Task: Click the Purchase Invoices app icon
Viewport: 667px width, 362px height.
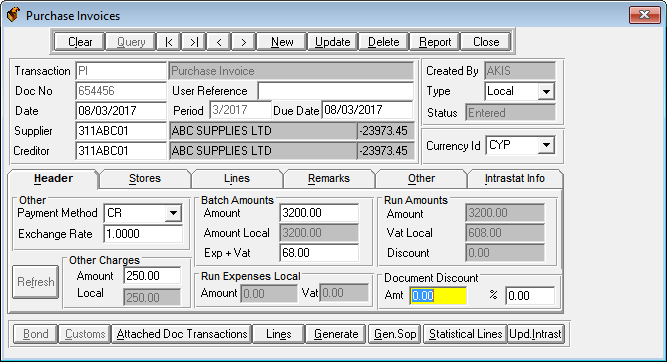Action: (13, 15)
